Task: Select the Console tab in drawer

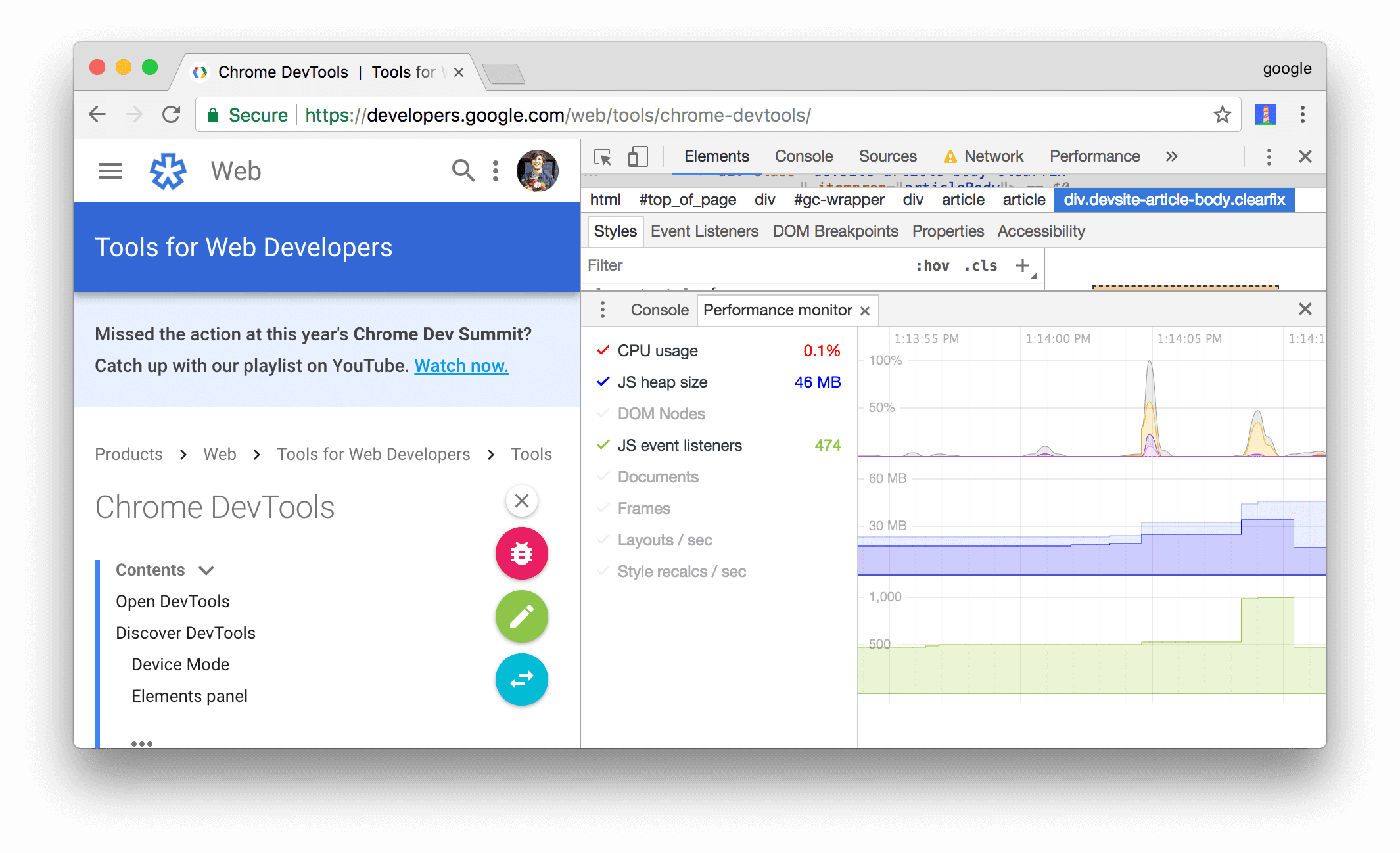Action: click(x=658, y=310)
